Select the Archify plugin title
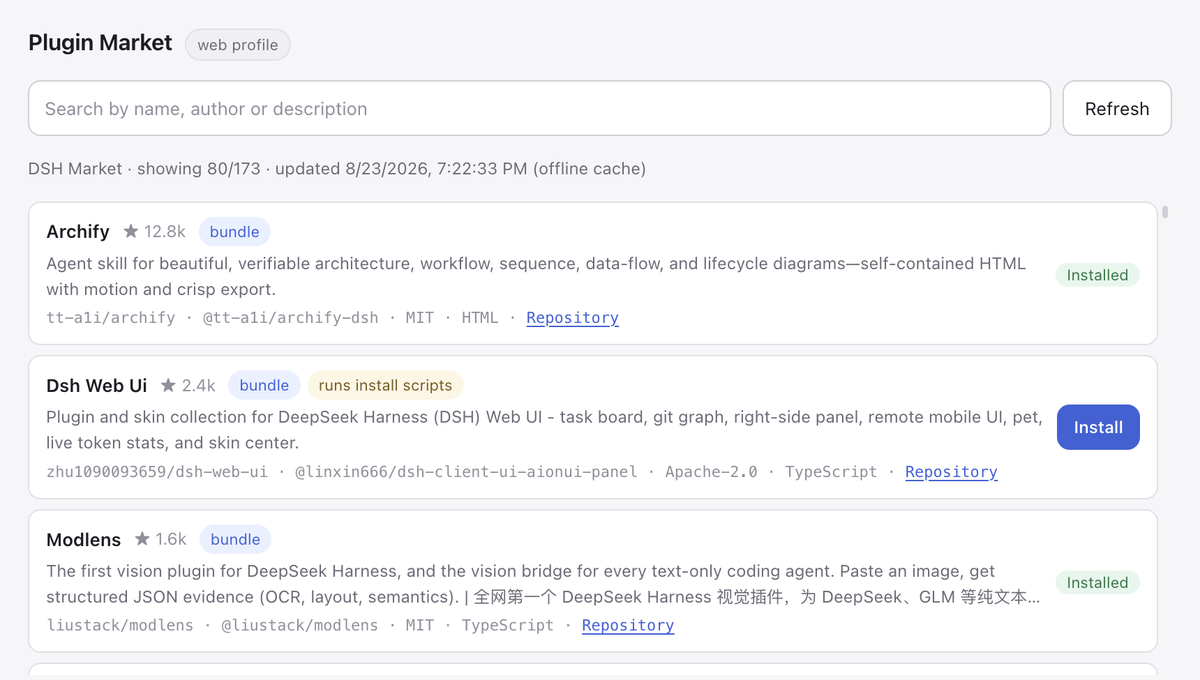This screenshot has width=1200, height=680. [78, 231]
